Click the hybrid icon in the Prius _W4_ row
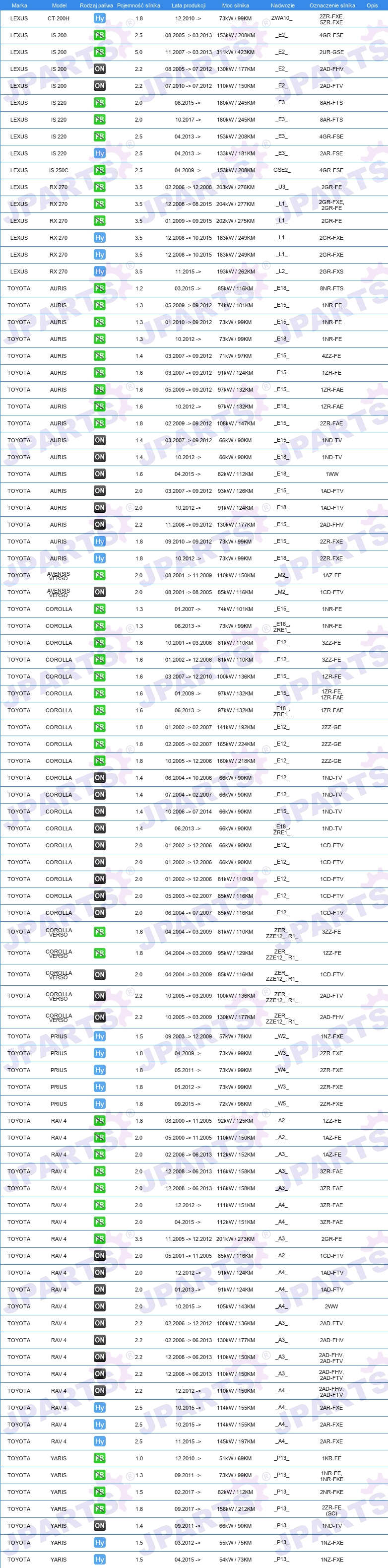 (100, 1070)
